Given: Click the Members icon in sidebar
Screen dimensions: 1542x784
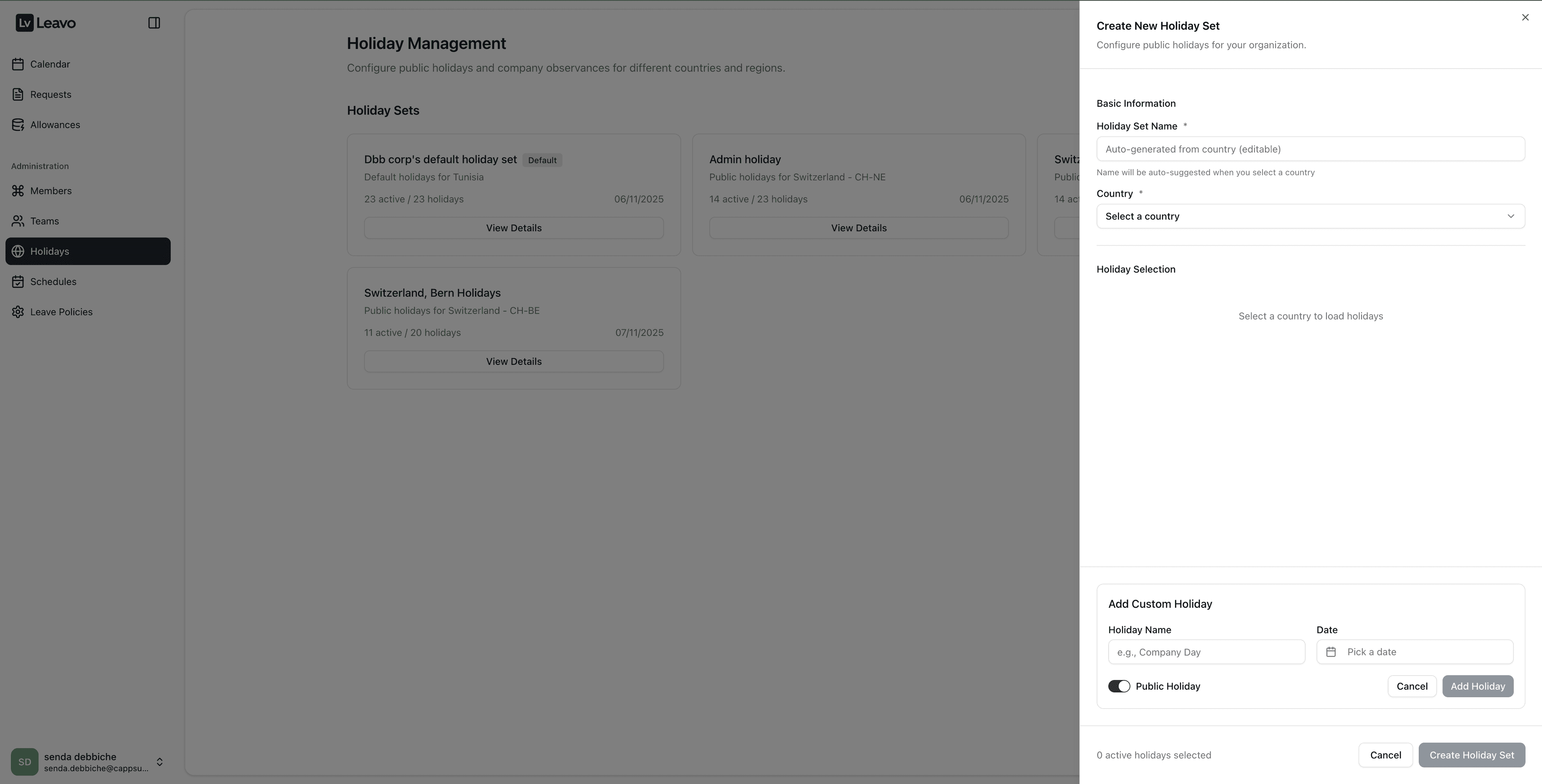Looking at the screenshot, I should click(x=18, y=191).
